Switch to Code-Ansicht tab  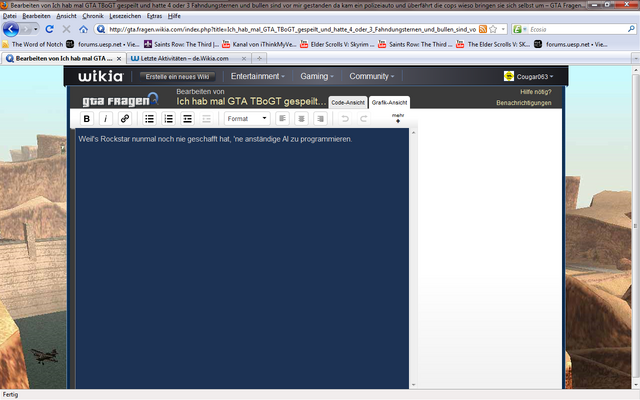[348, 102]
